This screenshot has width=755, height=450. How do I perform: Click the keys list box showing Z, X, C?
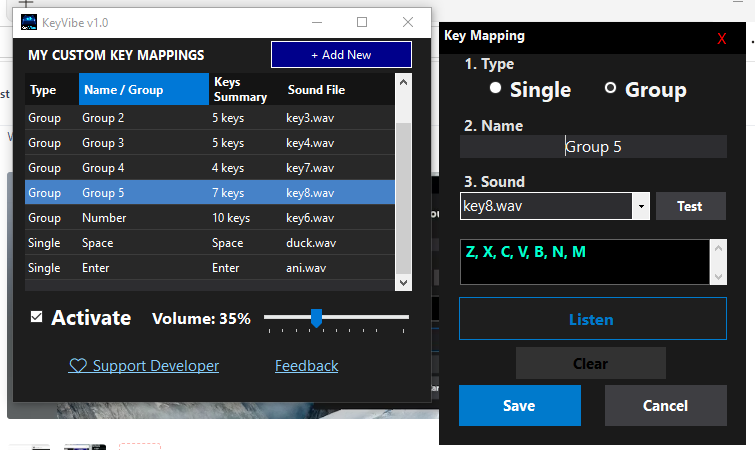click(585, 262)
